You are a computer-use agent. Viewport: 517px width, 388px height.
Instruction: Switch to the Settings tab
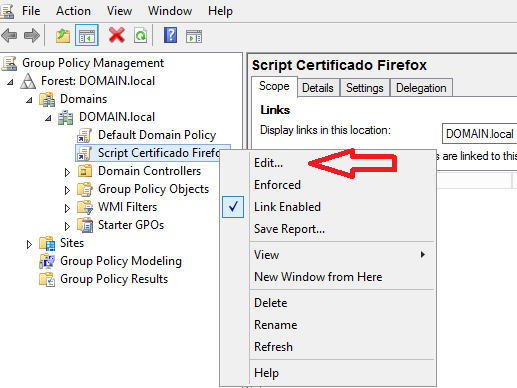(365, 88)
